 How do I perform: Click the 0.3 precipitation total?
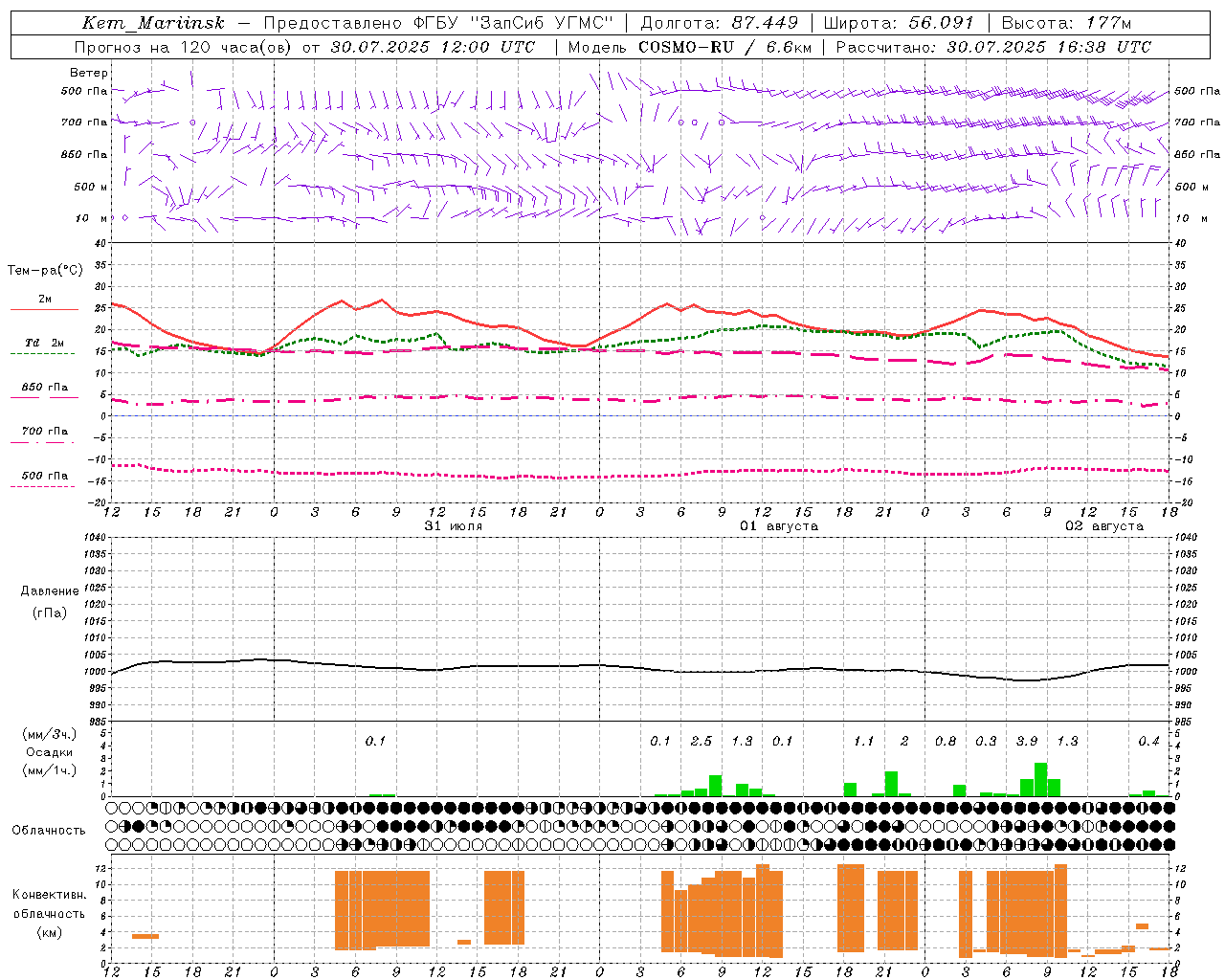pos(986,741)
